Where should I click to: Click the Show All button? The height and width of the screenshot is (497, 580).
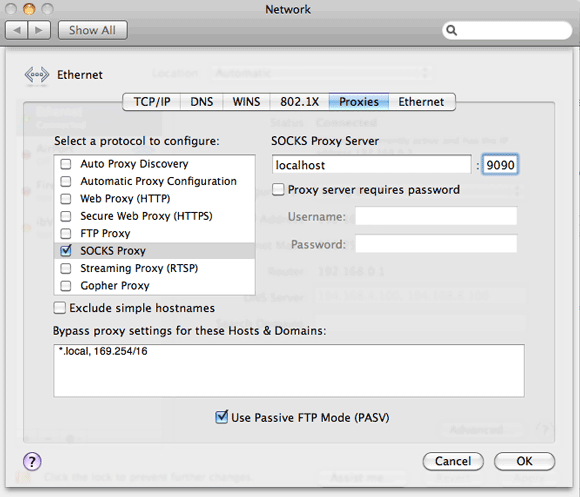click(92, 30)
